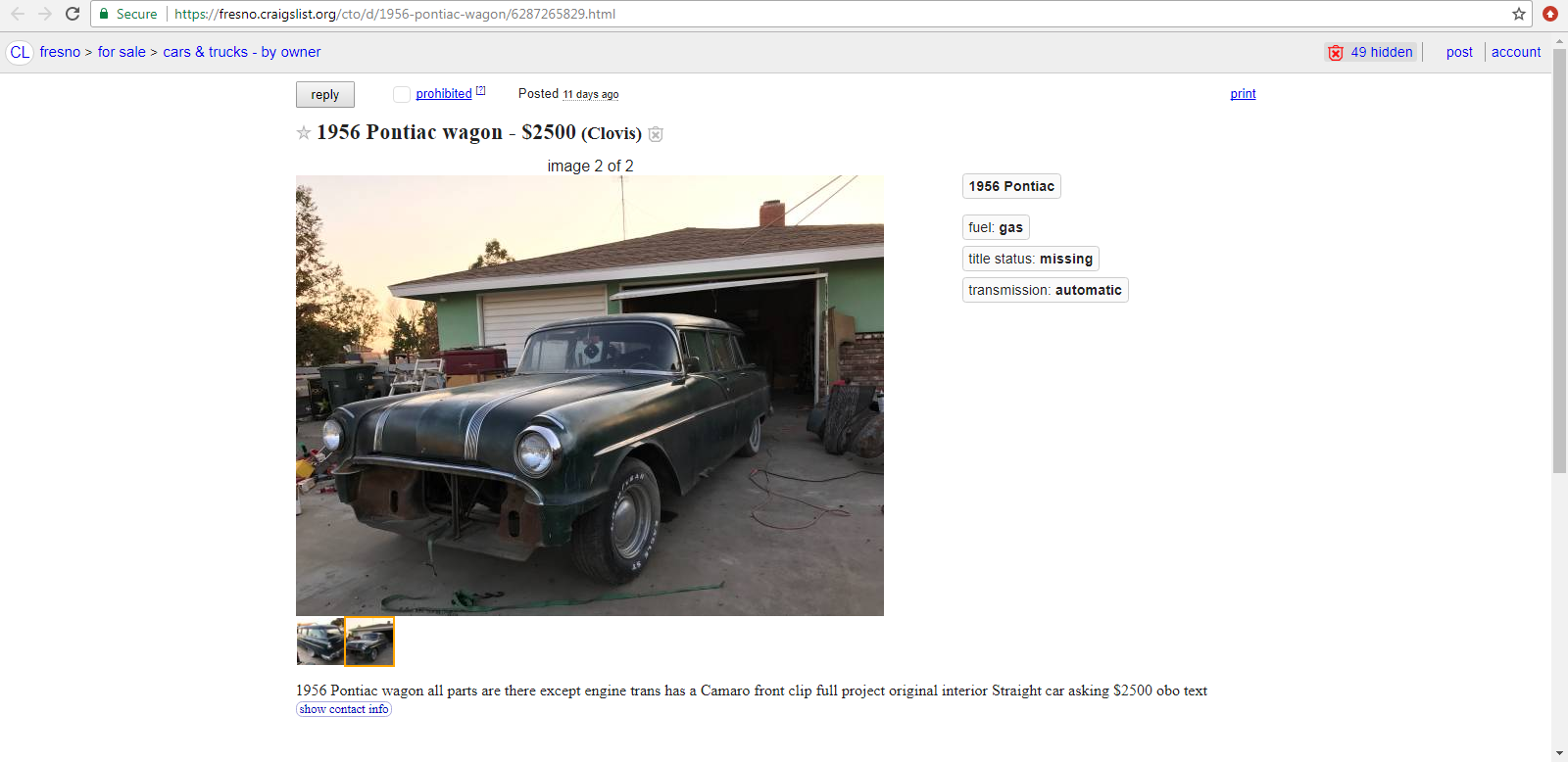Screen dimensions: 1568x762
Task: Open the red extension icon in toolbar
Action: pyautogui.click(x=1550, y=14)
